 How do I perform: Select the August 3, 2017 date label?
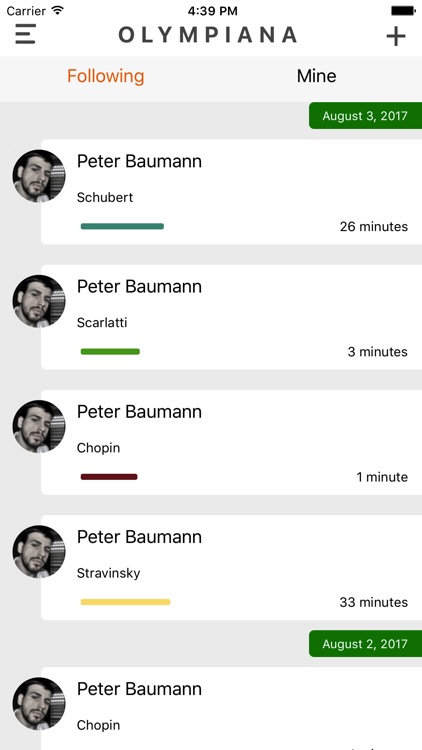point(366,116)
